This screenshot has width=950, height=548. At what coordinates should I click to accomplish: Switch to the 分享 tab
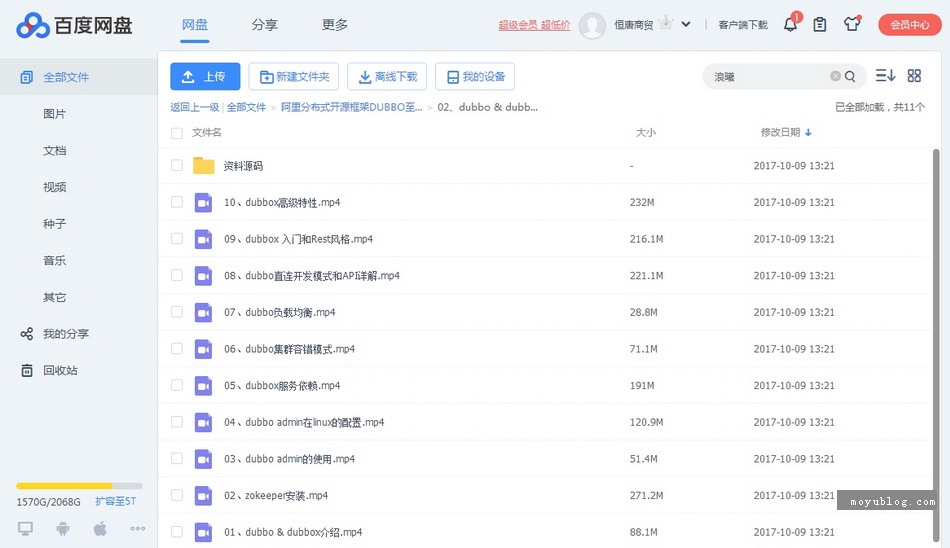pos(264,25)
